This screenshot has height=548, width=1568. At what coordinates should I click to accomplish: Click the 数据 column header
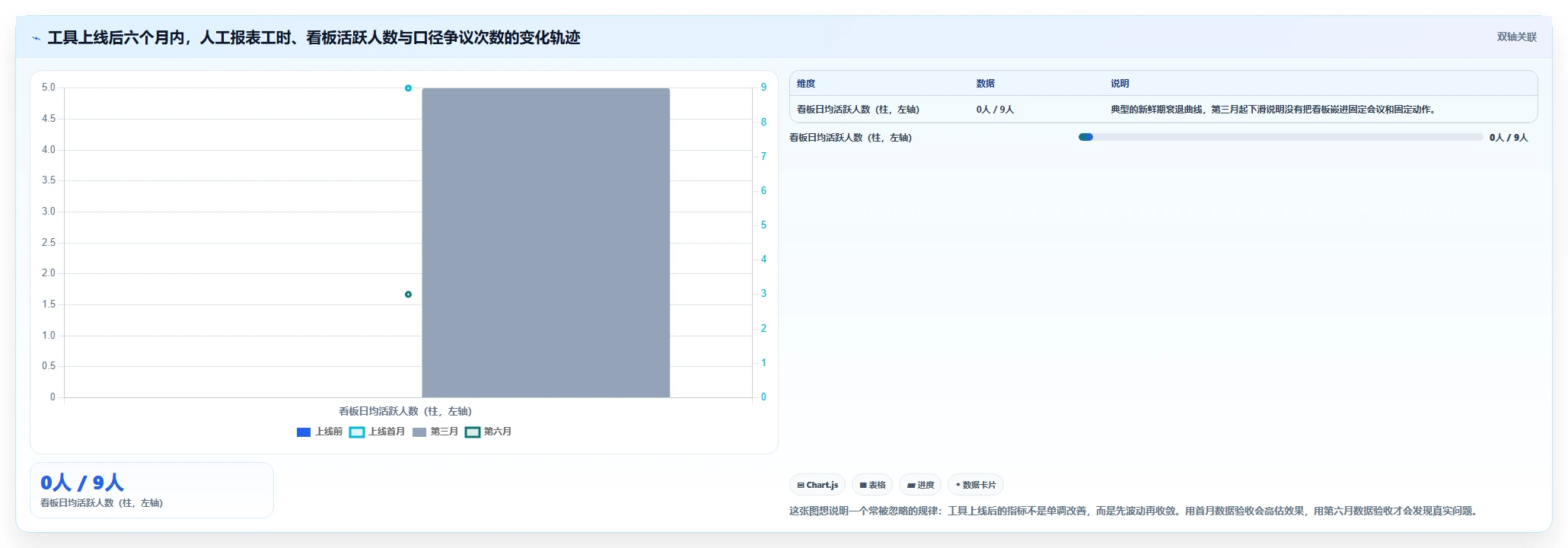[x=986, y=84]
